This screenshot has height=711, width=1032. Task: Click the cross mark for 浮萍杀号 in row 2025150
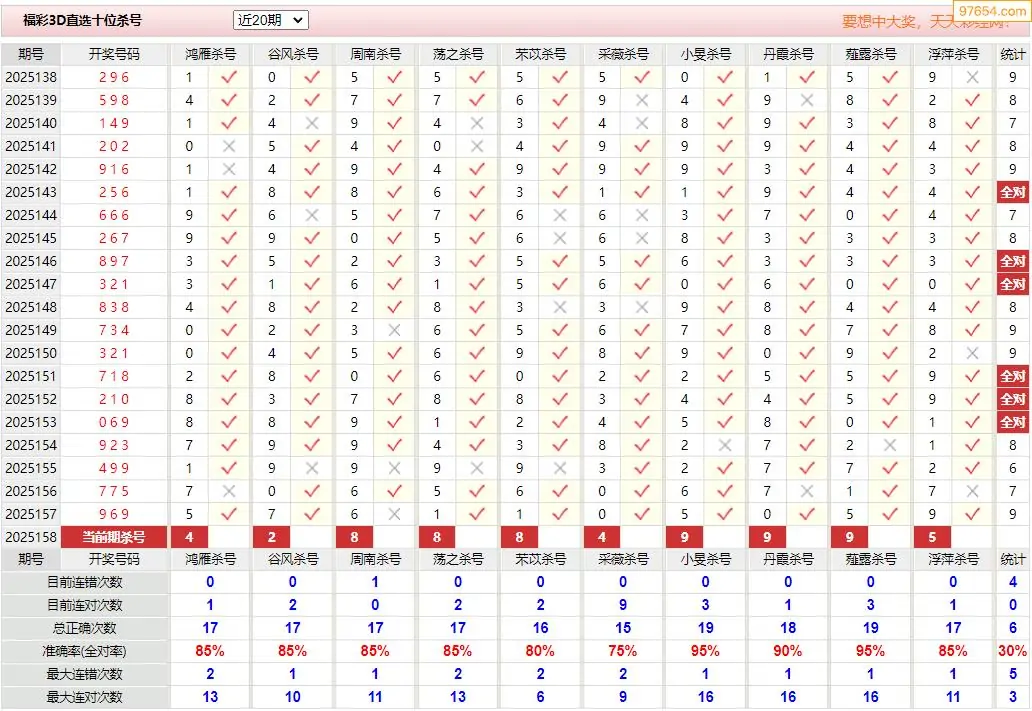(972, 353)
